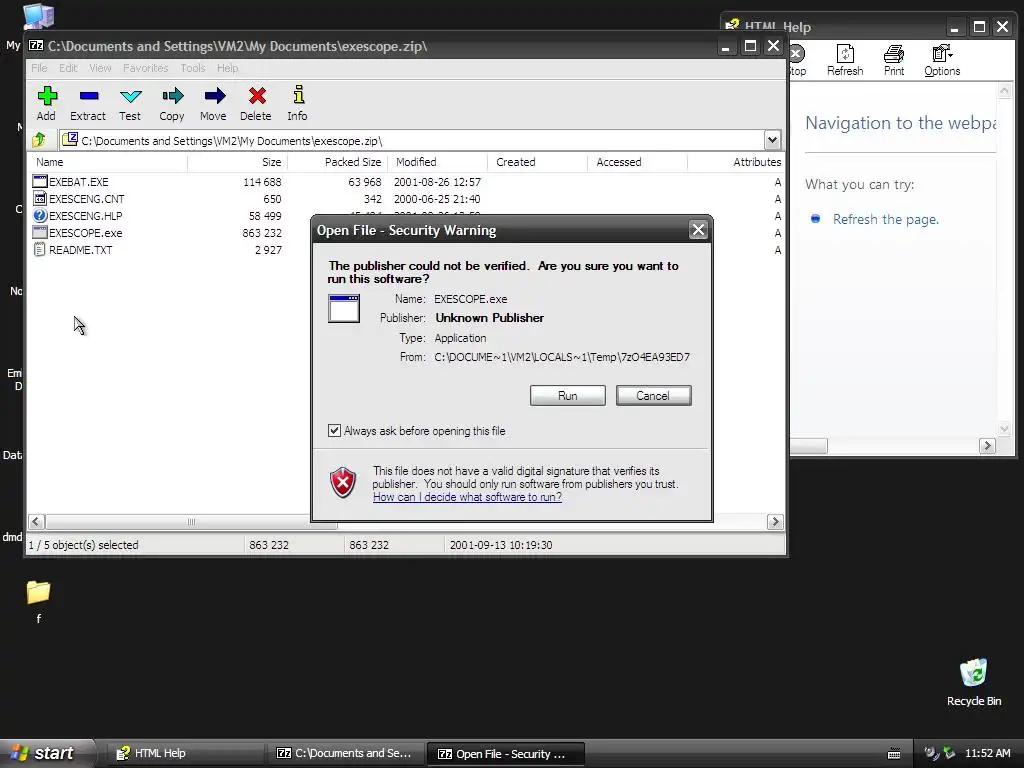Click Refresh the page link in HTML Help
Viewport: 1024px width, 768px height.
pyautogui.click(x=886, y=219)
